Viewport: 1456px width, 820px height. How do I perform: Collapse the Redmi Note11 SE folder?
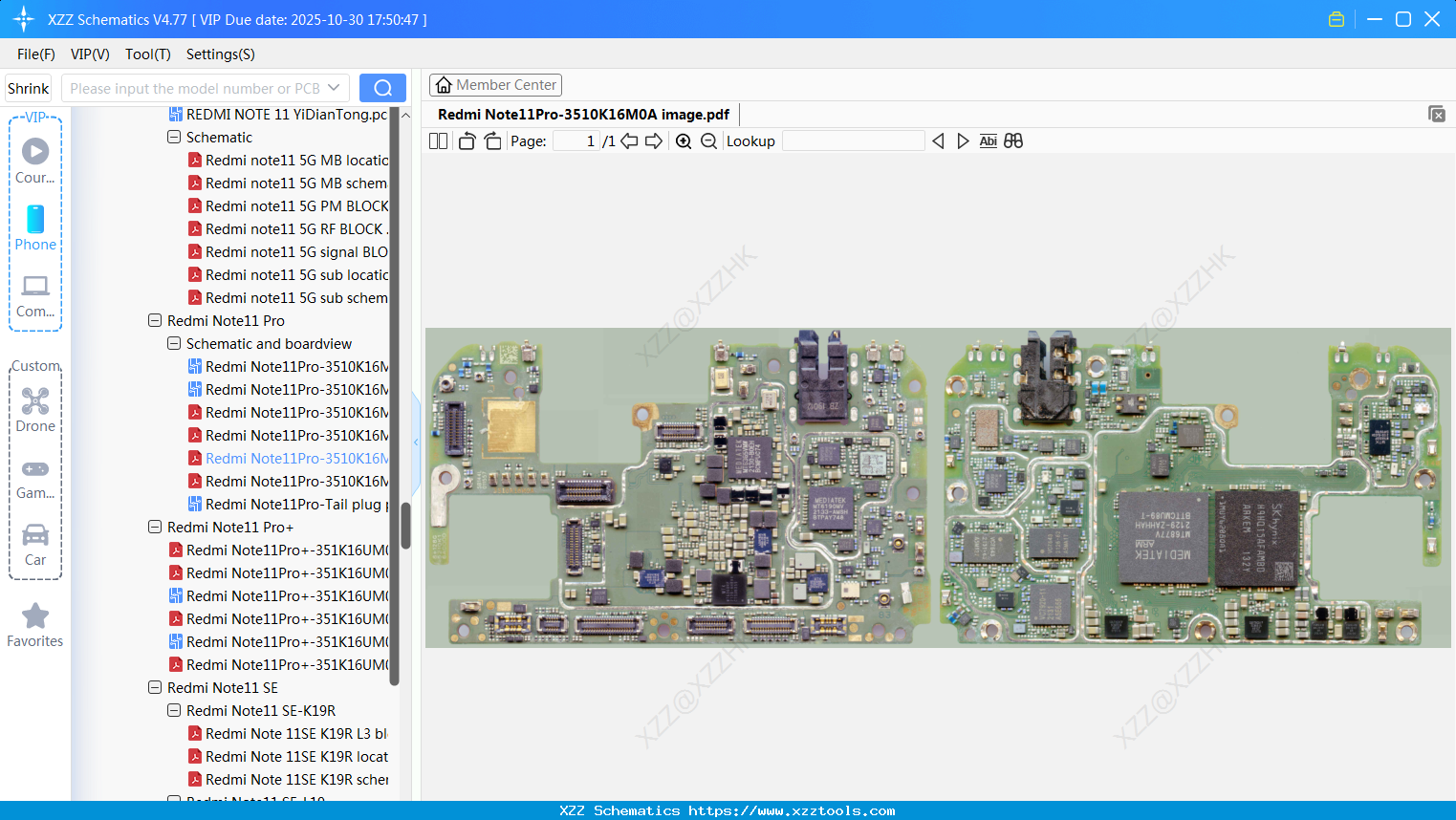(x=155, y=688)
